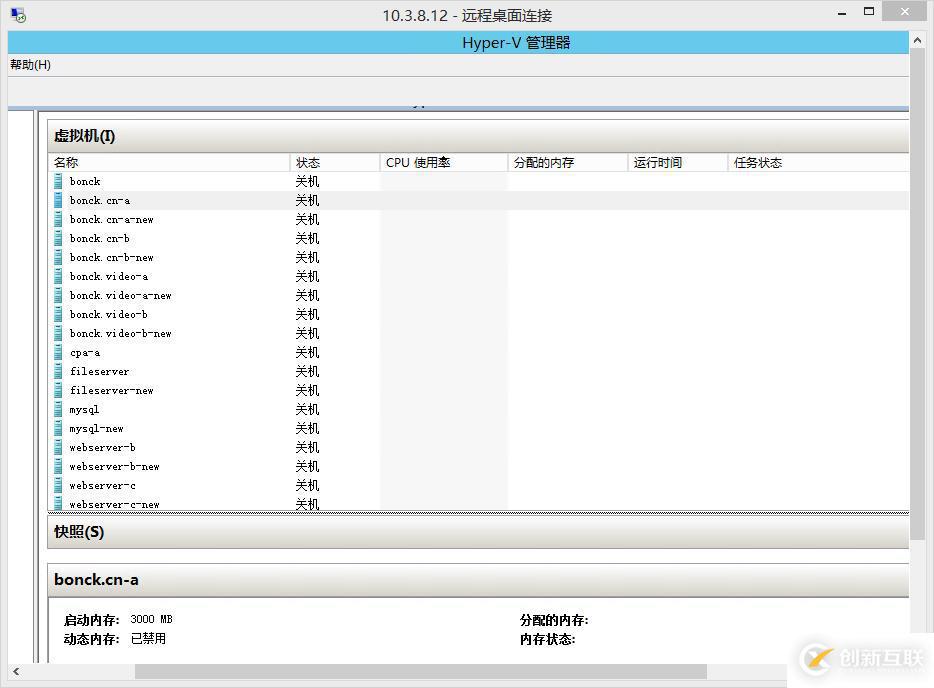Click the vertical scrollbar up arrow

click(917, 40)
